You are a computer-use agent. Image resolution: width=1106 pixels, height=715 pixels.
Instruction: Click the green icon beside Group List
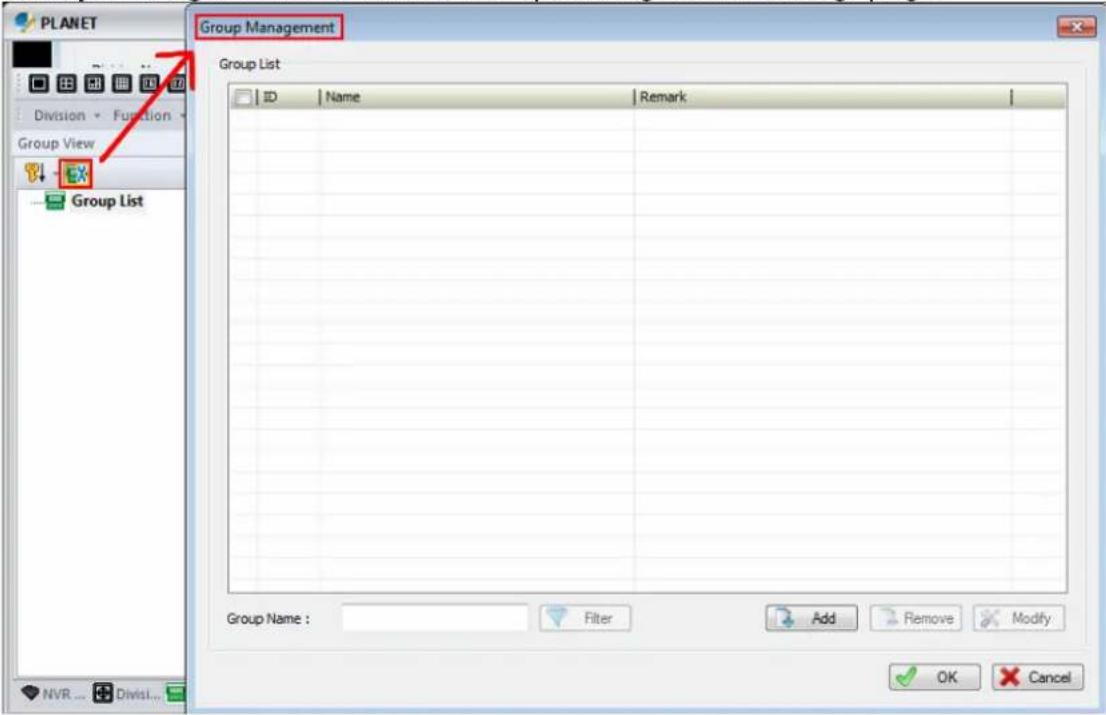pos(55,201)
